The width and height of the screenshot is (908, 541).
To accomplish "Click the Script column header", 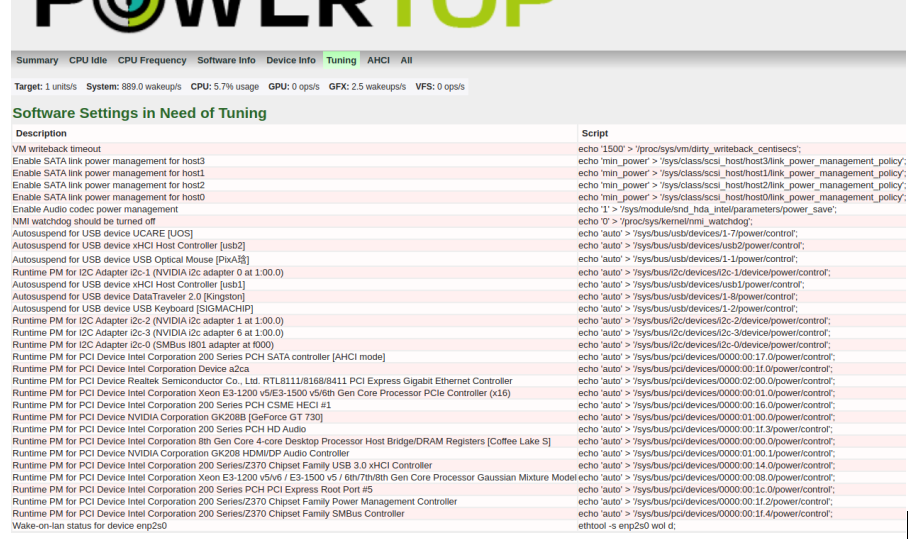I will click(x=742, y=133).
